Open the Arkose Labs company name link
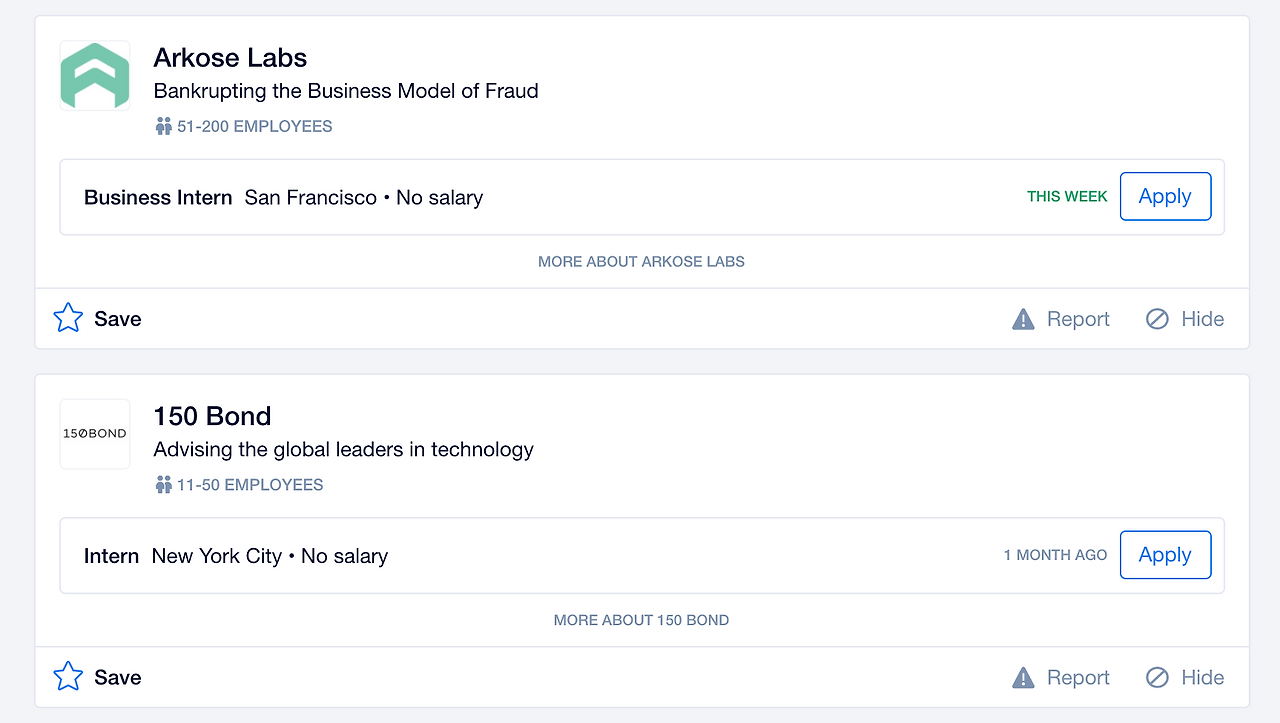 click(x=230, y=57)
